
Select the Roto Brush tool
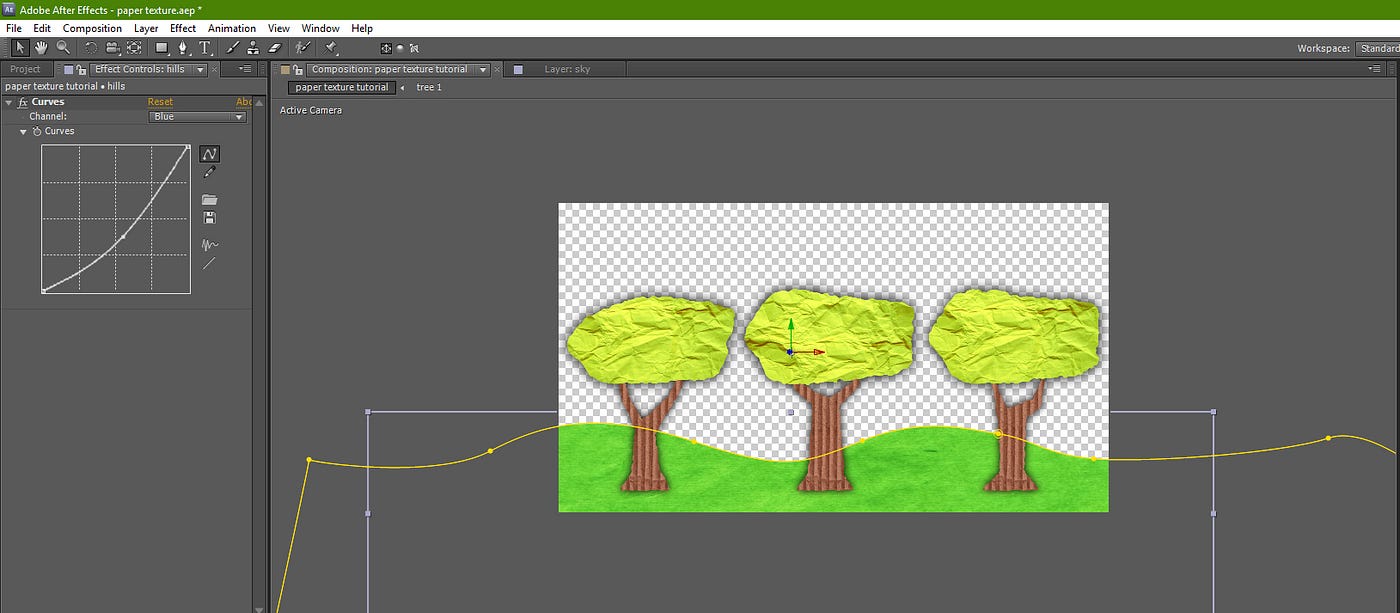coord(305,47)
